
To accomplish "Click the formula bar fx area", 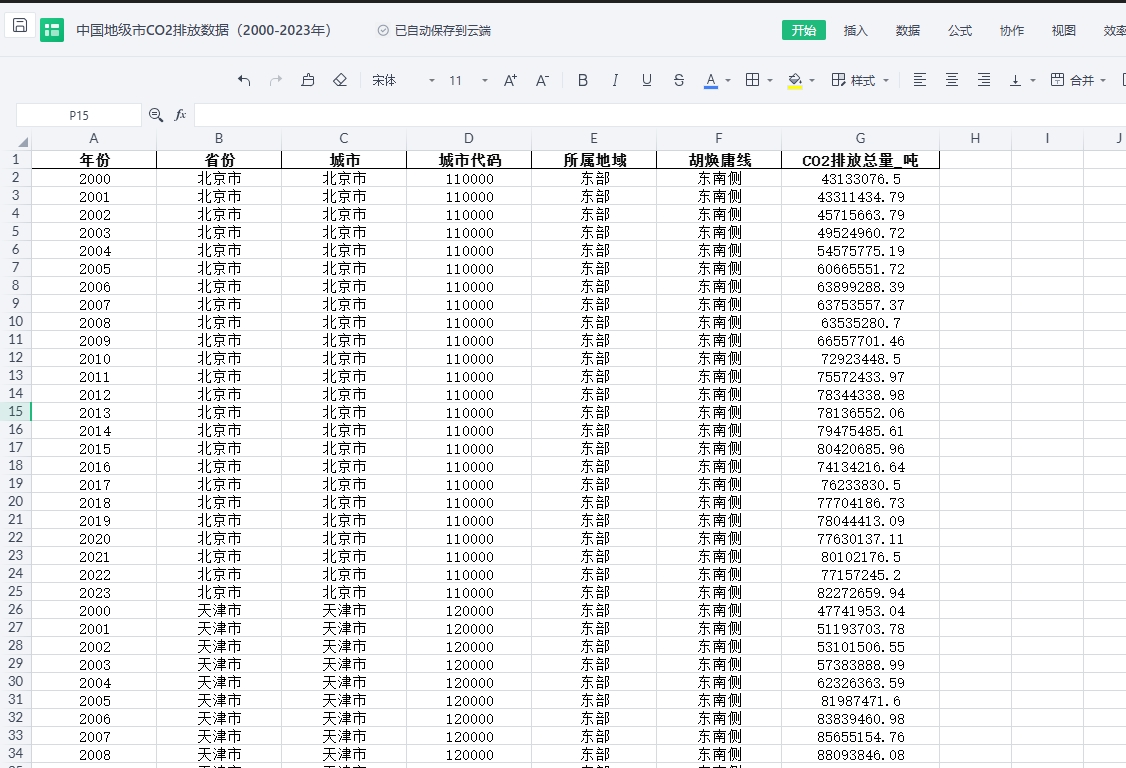I will pos(180,115).
